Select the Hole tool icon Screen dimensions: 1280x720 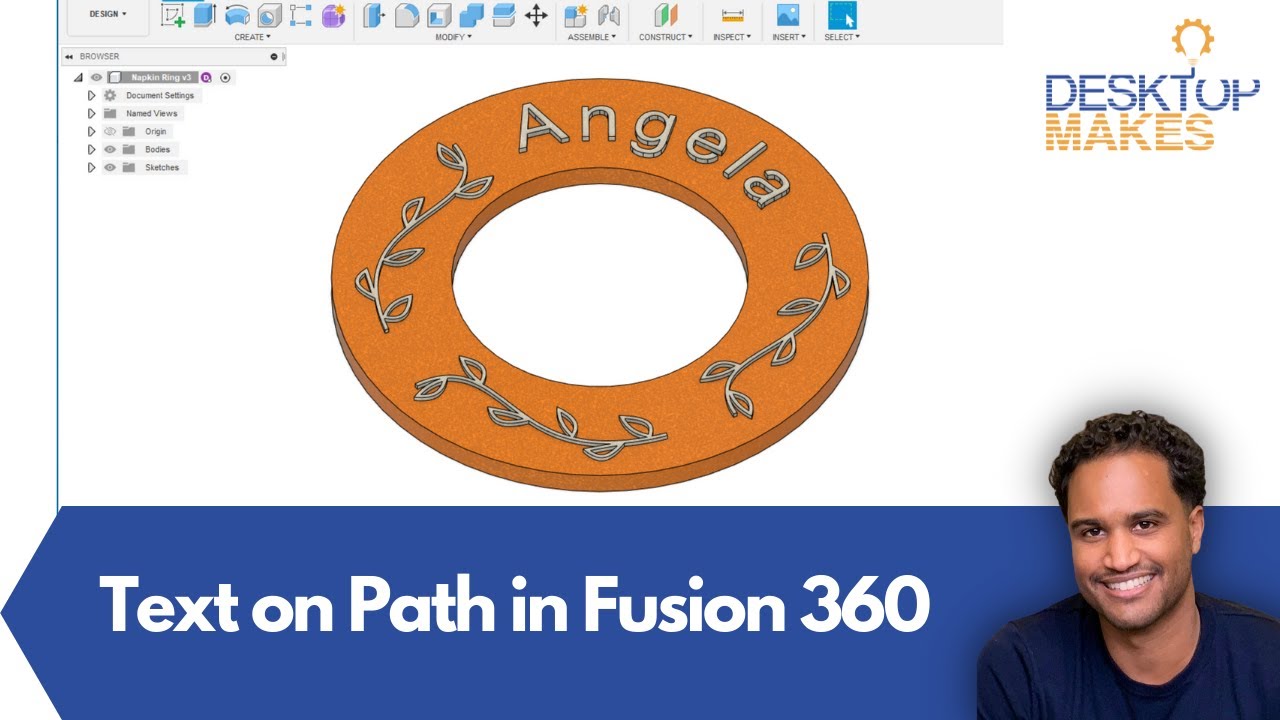click(269, 15)
